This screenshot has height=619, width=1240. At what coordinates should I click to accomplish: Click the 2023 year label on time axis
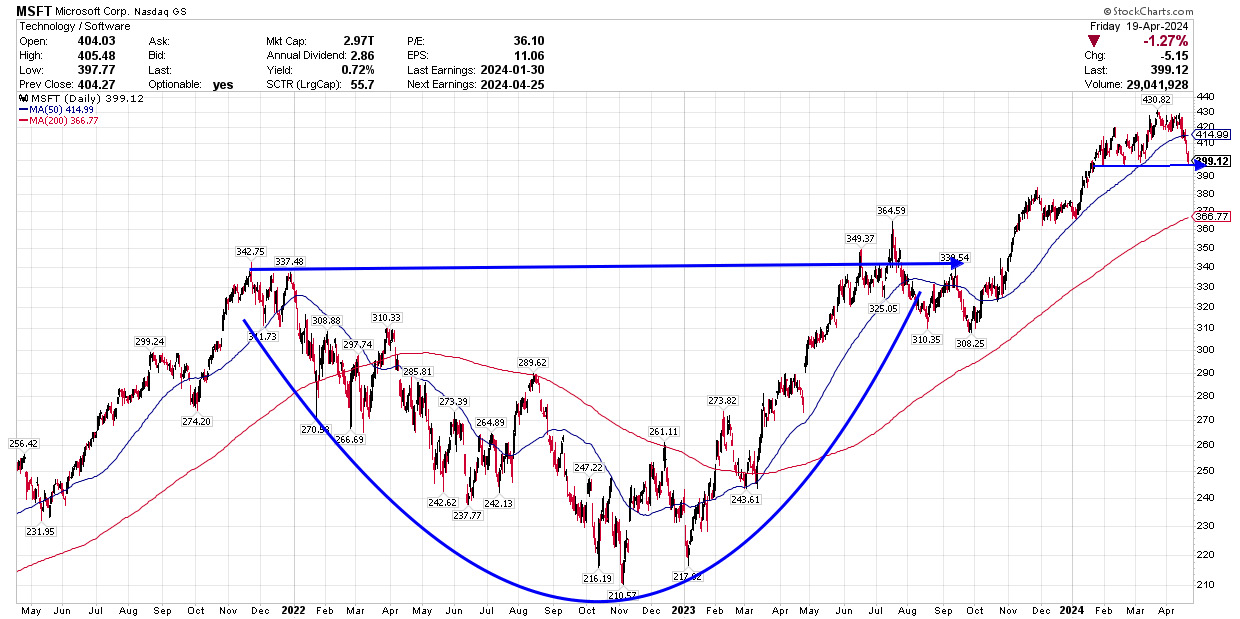[x=683, y=608]
